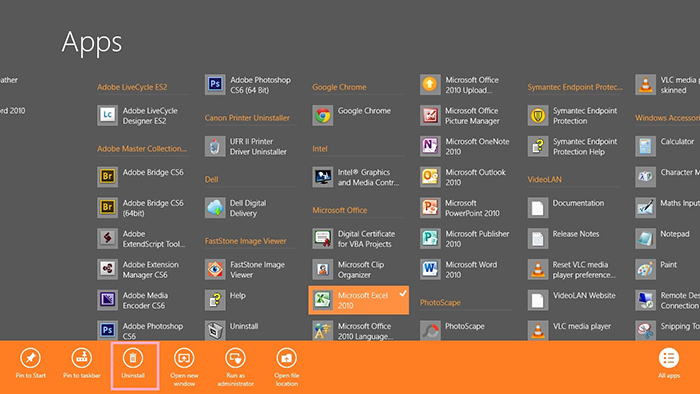This screenshot has width=700, height=394.
Task: Launch Adobe Bridge CS6 (64bit) icon
Action: coord(108,207)
